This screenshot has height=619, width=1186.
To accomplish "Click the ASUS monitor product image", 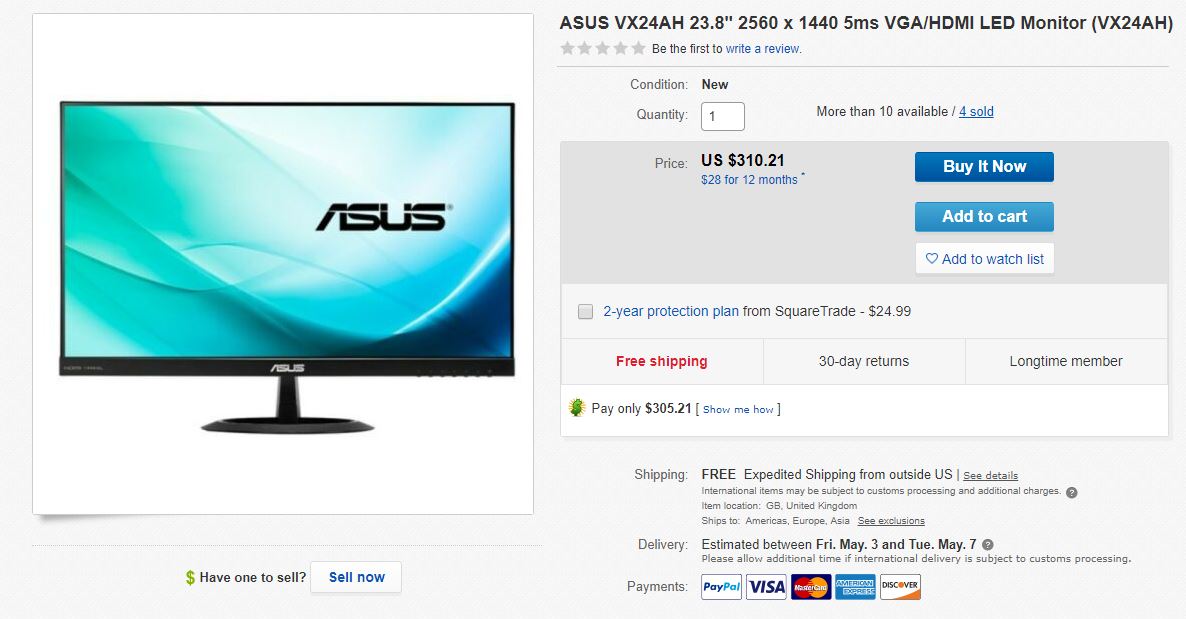I will (x=283, y=264).
